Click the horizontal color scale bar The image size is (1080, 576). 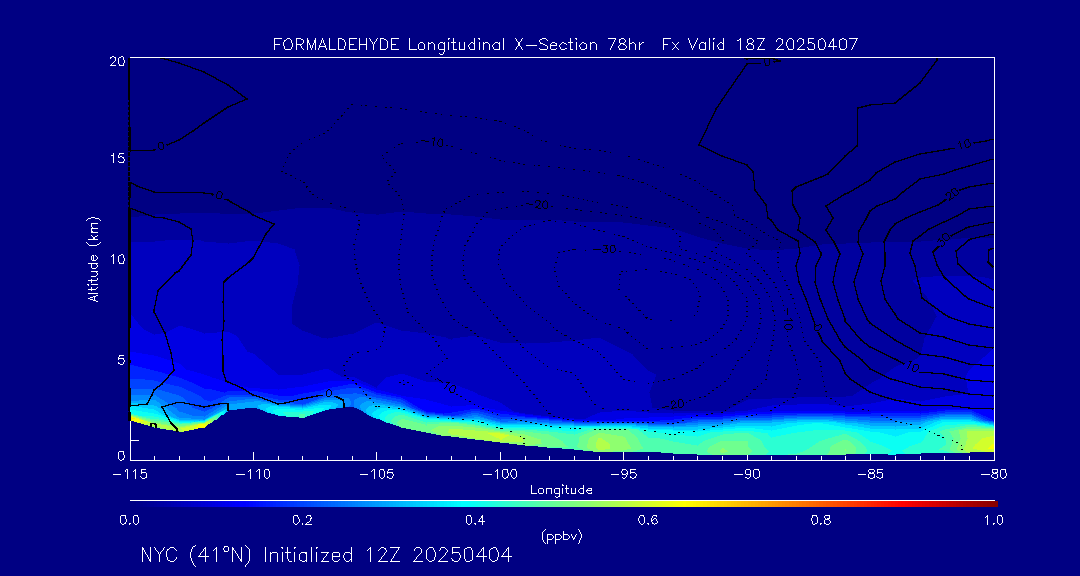(x=563, y=503)
